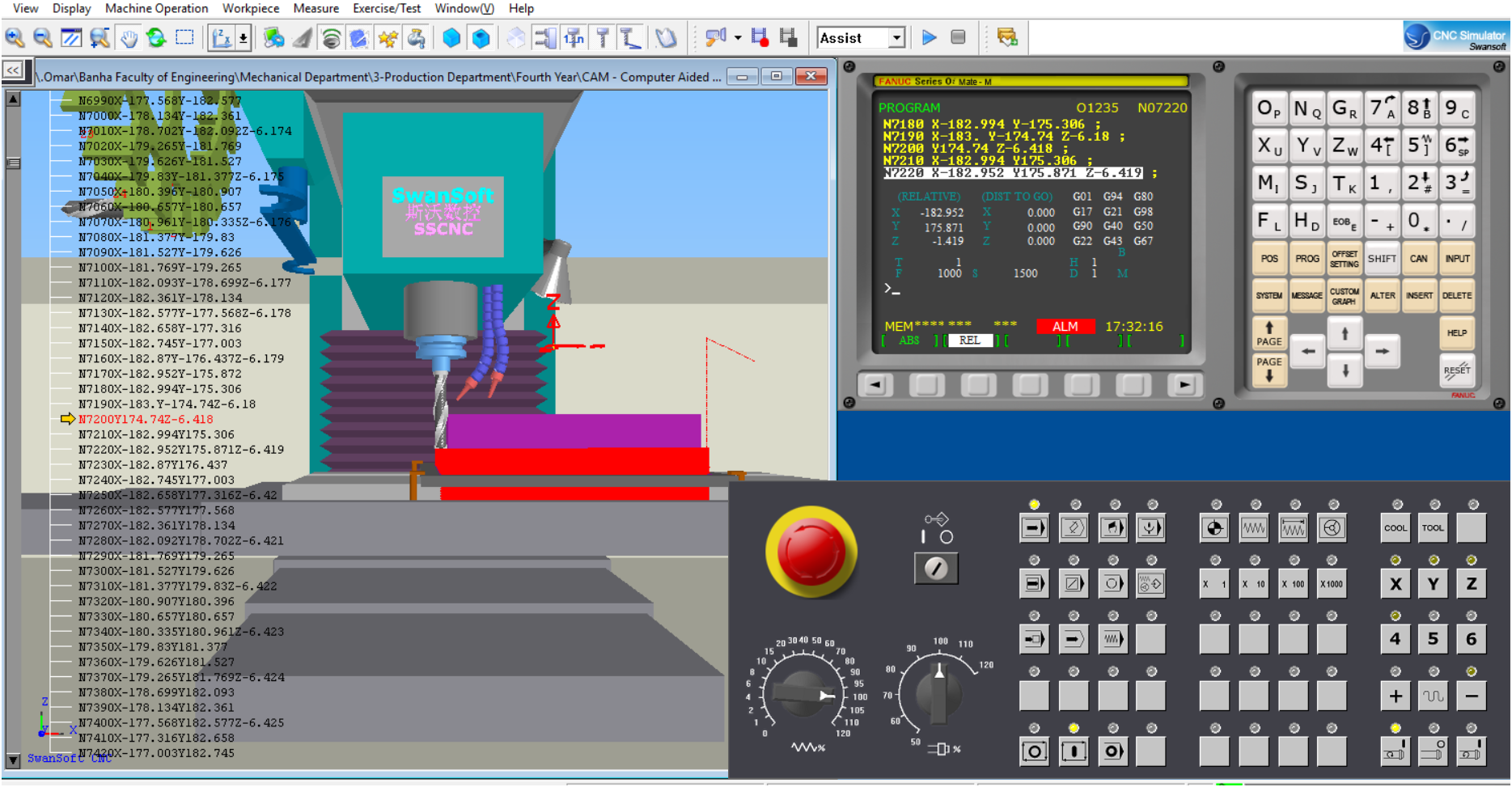Open the View menu
1512x787 pixels.
(26, 8)
